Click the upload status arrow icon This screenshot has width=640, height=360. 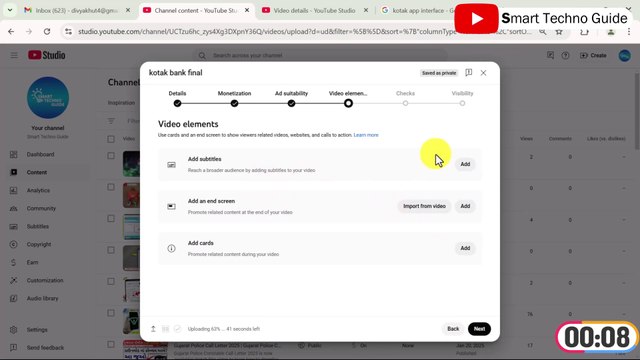153,329
